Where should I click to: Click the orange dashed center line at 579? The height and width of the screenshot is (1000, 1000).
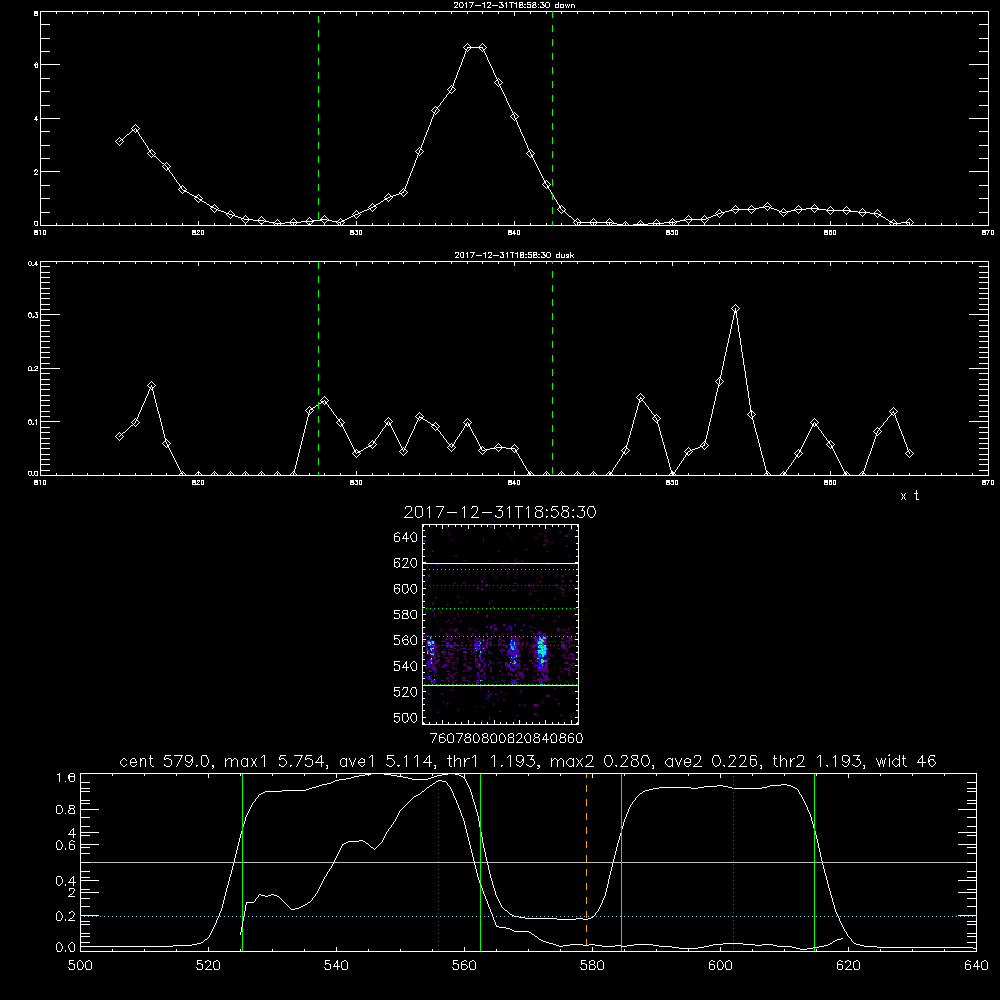tap(587, 861)
